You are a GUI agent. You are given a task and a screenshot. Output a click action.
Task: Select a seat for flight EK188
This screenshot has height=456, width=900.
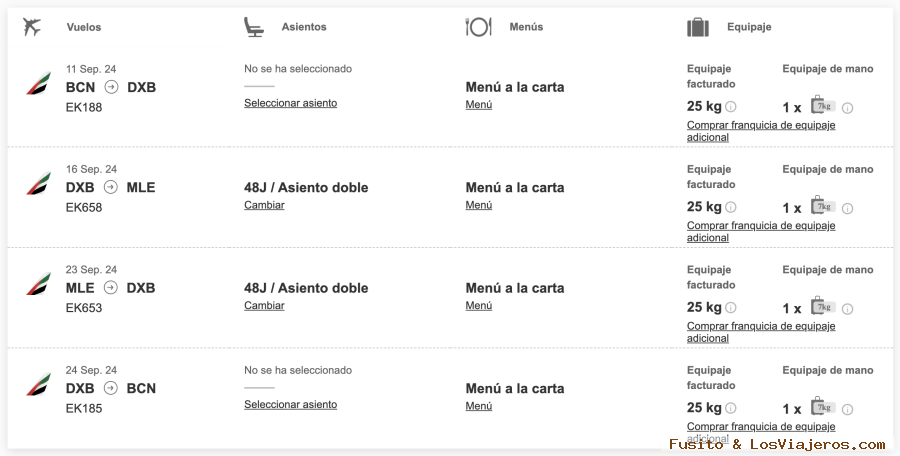[290, 103]
